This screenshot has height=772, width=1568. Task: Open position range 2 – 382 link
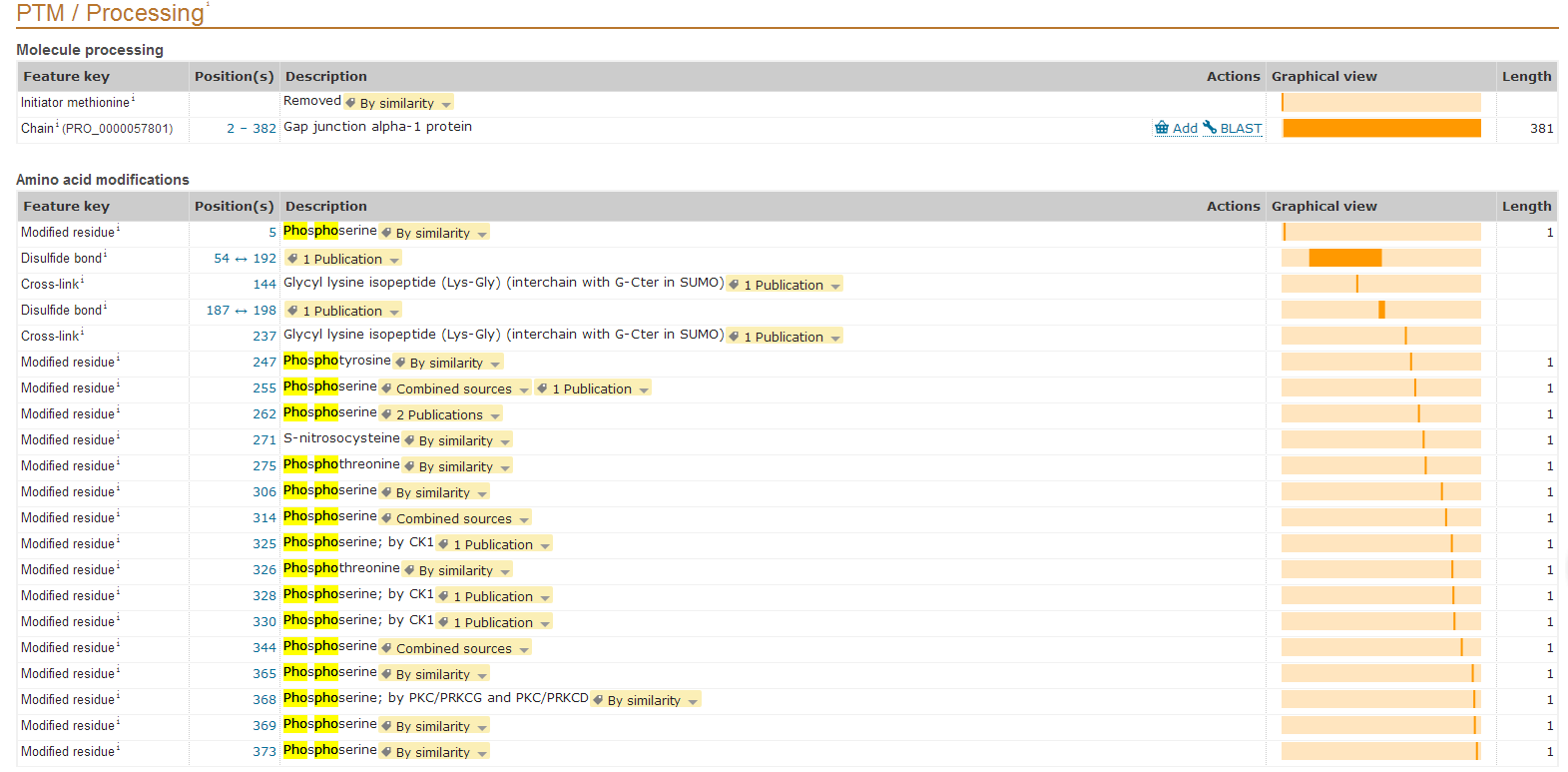tap(252, 129)
